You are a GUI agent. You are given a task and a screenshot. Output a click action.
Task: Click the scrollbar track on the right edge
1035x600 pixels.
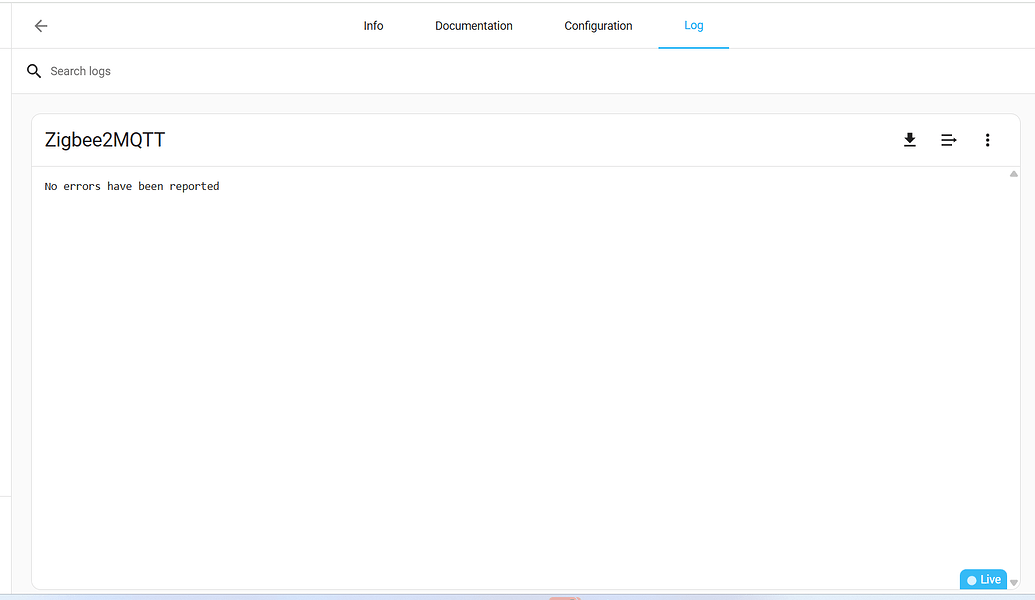1013,380
